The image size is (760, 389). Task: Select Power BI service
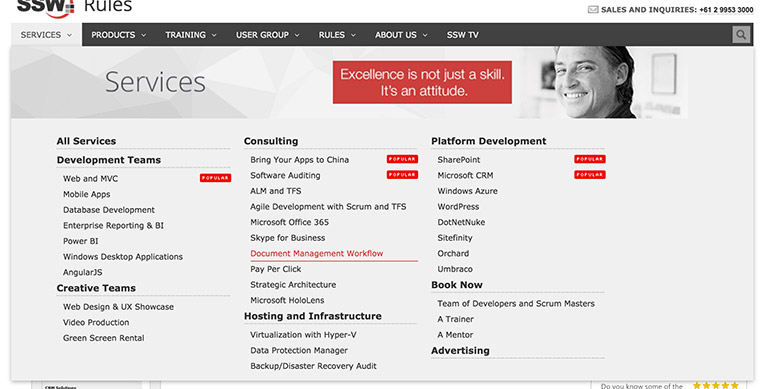click(80, 241)
